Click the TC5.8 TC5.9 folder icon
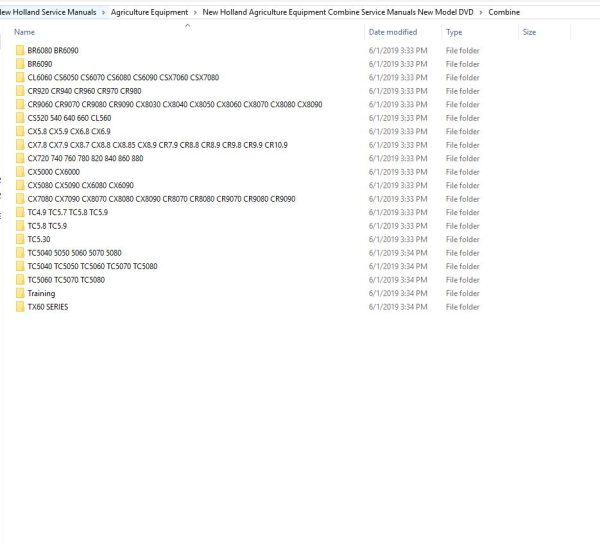 pyautogui.click(x=20, y=226)
